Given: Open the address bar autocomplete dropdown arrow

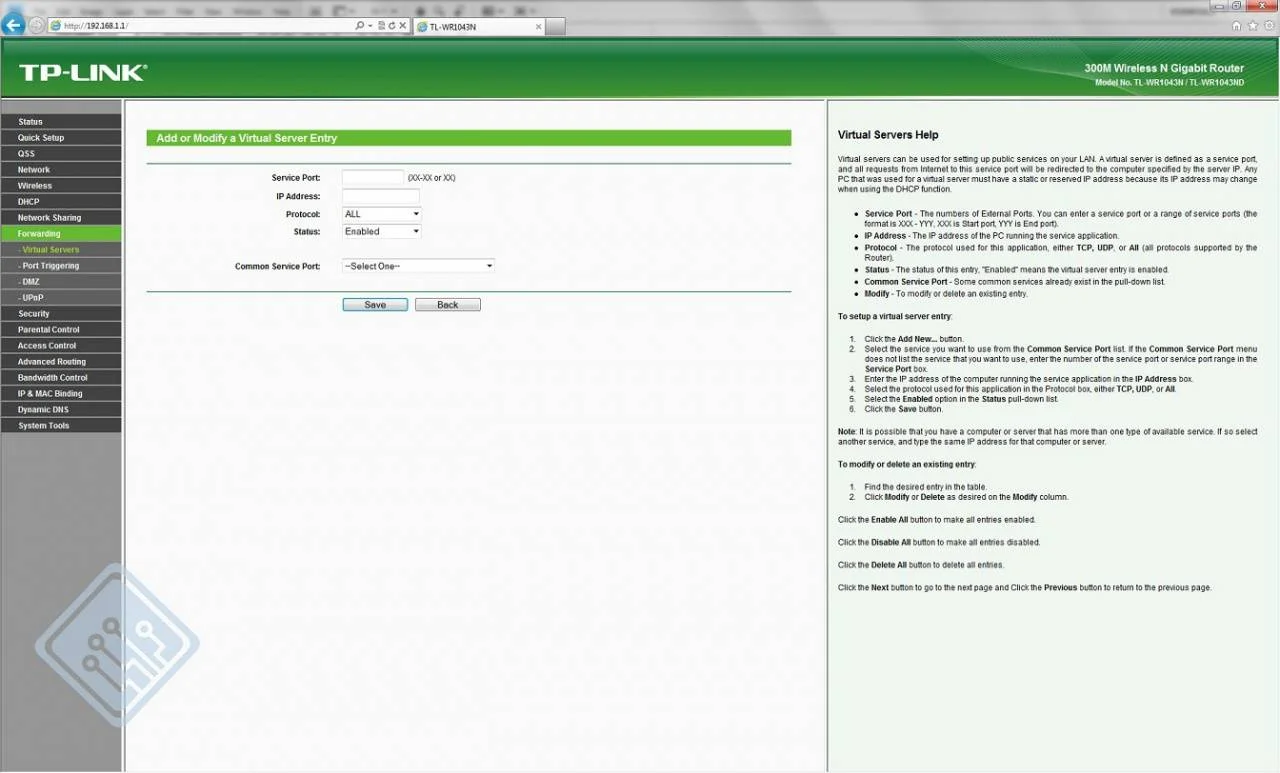Looking at the screenshot, I should pos(370,25).
